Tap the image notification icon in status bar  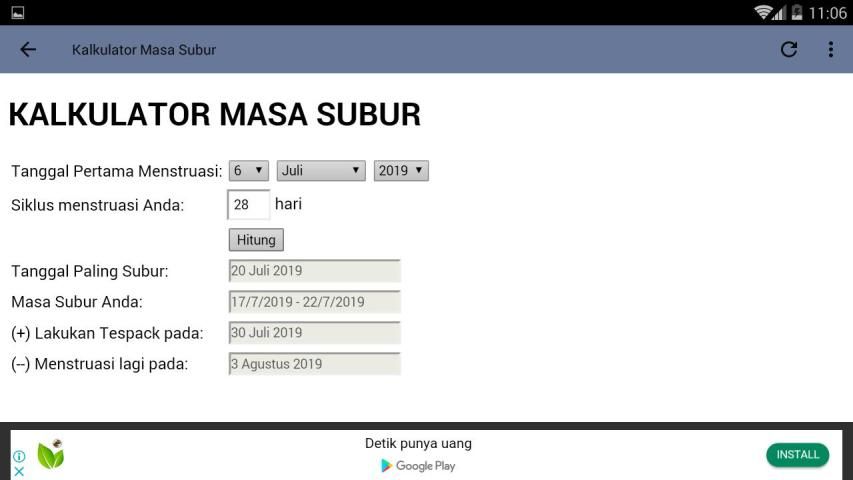pos(17,13)
